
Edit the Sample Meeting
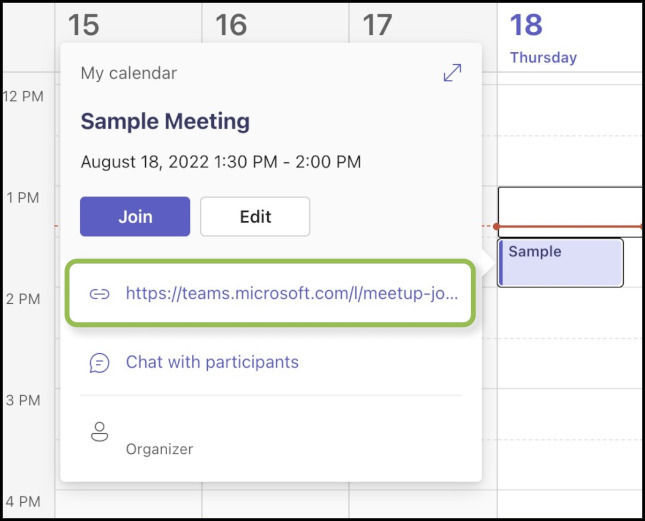tap(255, 216)
